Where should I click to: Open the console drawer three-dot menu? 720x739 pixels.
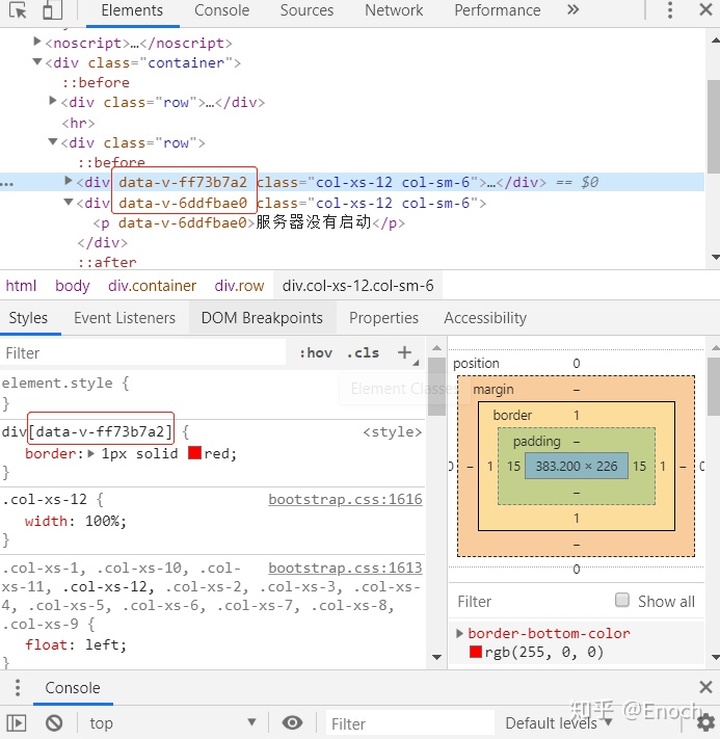(17, 688)
